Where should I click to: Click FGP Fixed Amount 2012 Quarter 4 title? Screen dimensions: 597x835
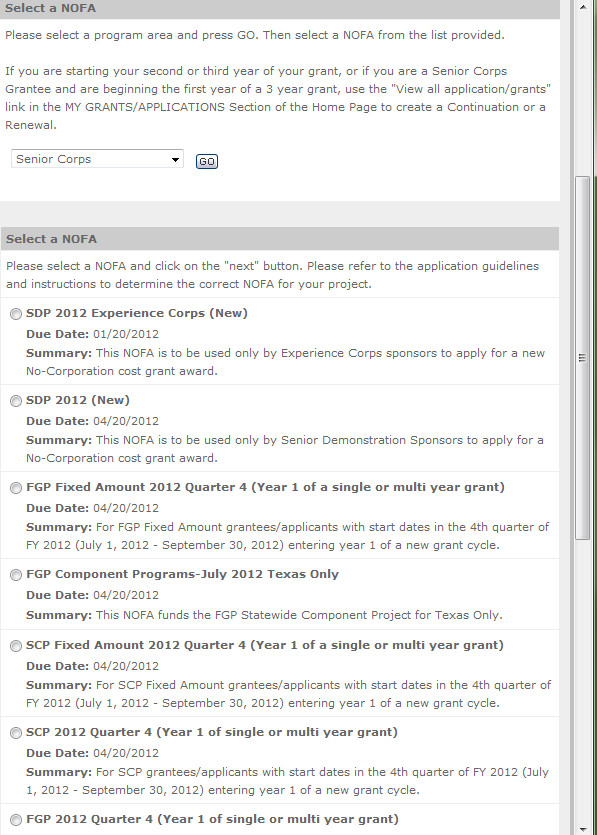(265, 487)
